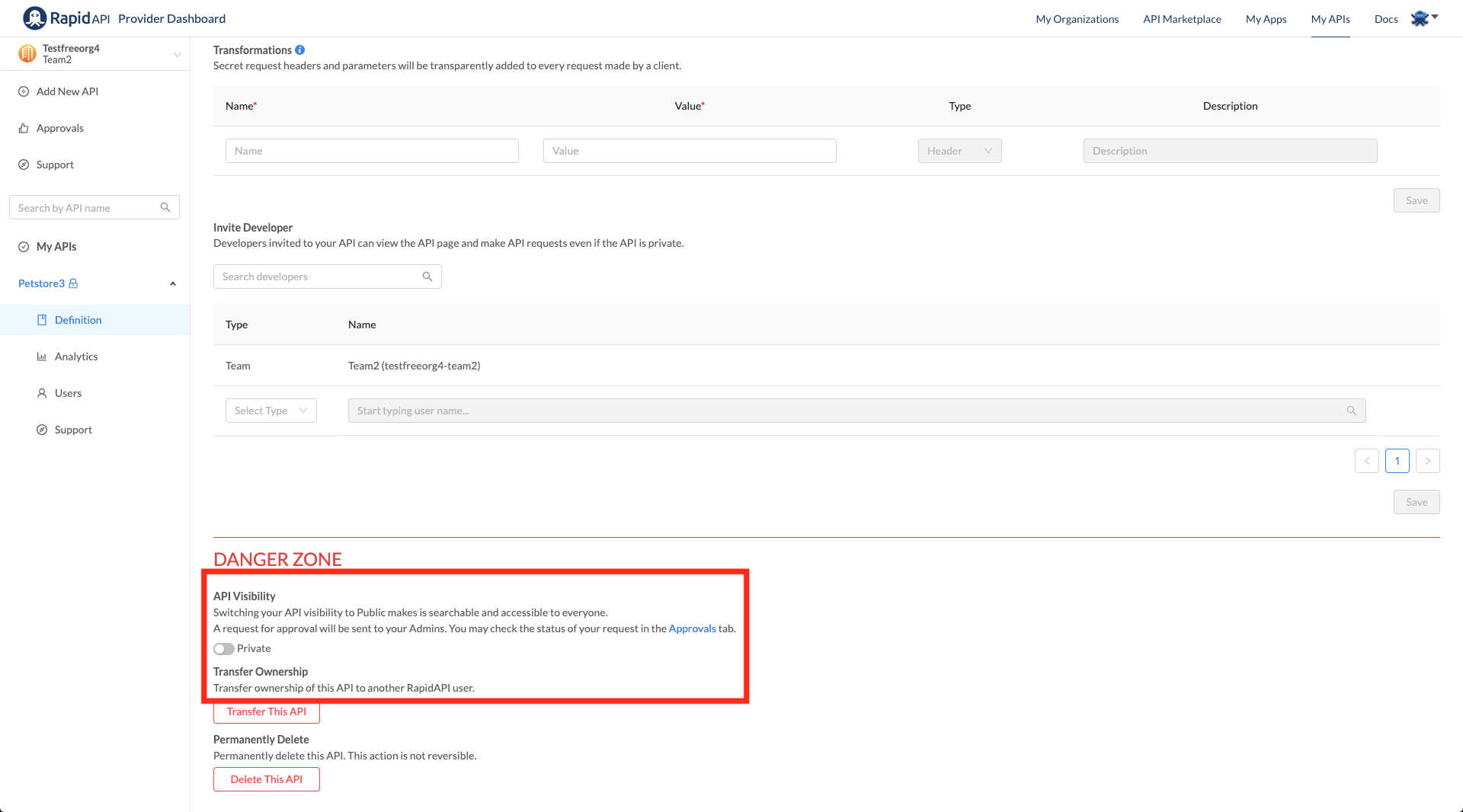
Task: Click the Provider Dashboard title text
Action: click(x=171, y=18)
